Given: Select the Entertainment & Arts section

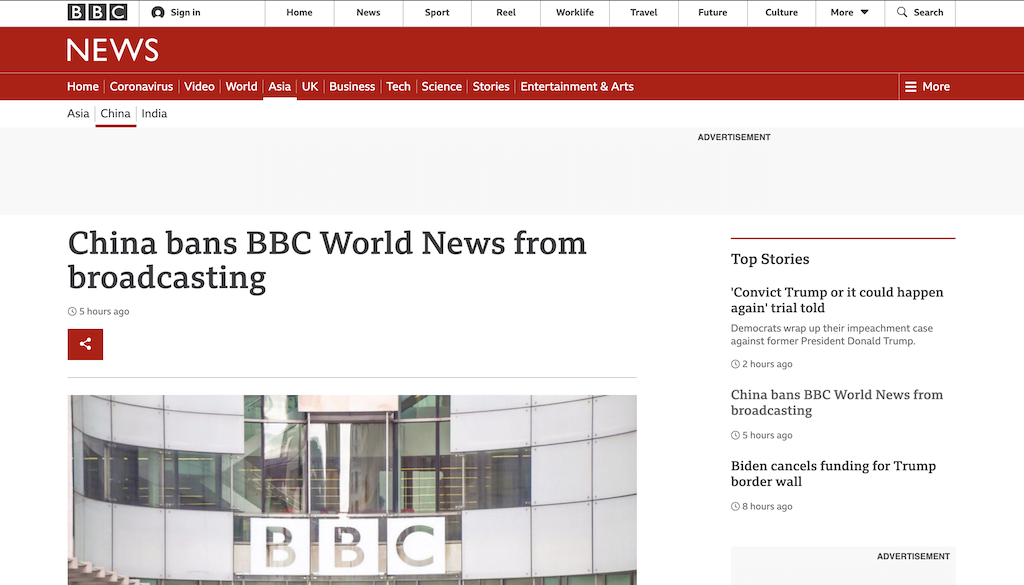Looking at the screenshot, I should pos(577,87).
